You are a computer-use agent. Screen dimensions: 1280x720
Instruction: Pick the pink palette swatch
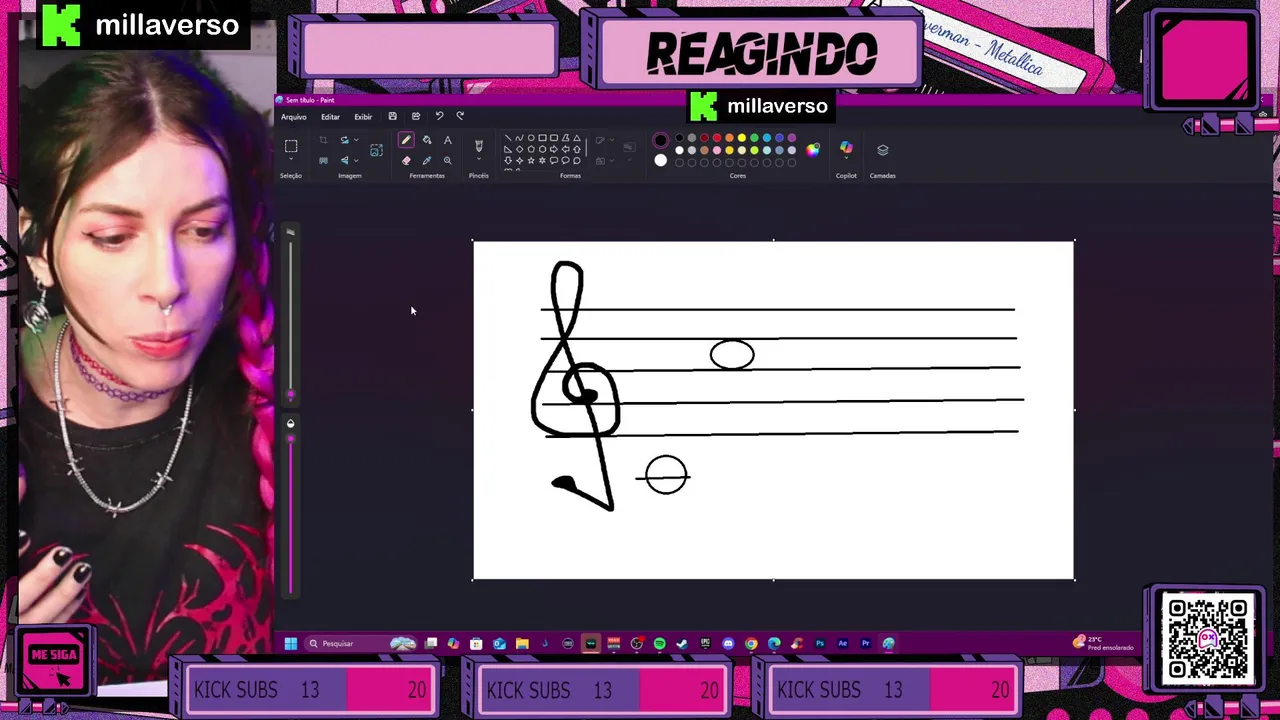717,150
